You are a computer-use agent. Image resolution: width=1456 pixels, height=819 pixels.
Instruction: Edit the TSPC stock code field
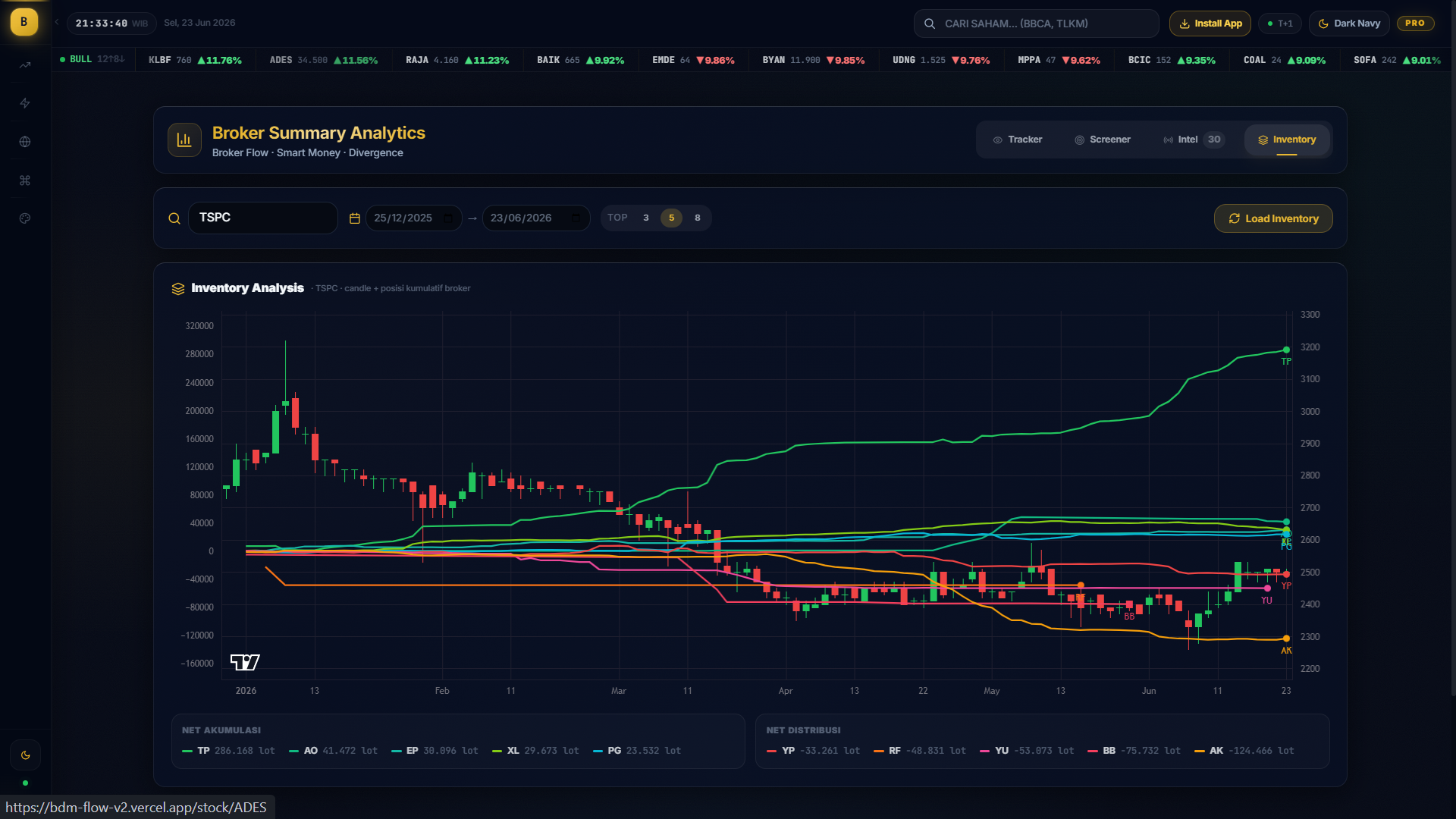click(x=262, y=218)
